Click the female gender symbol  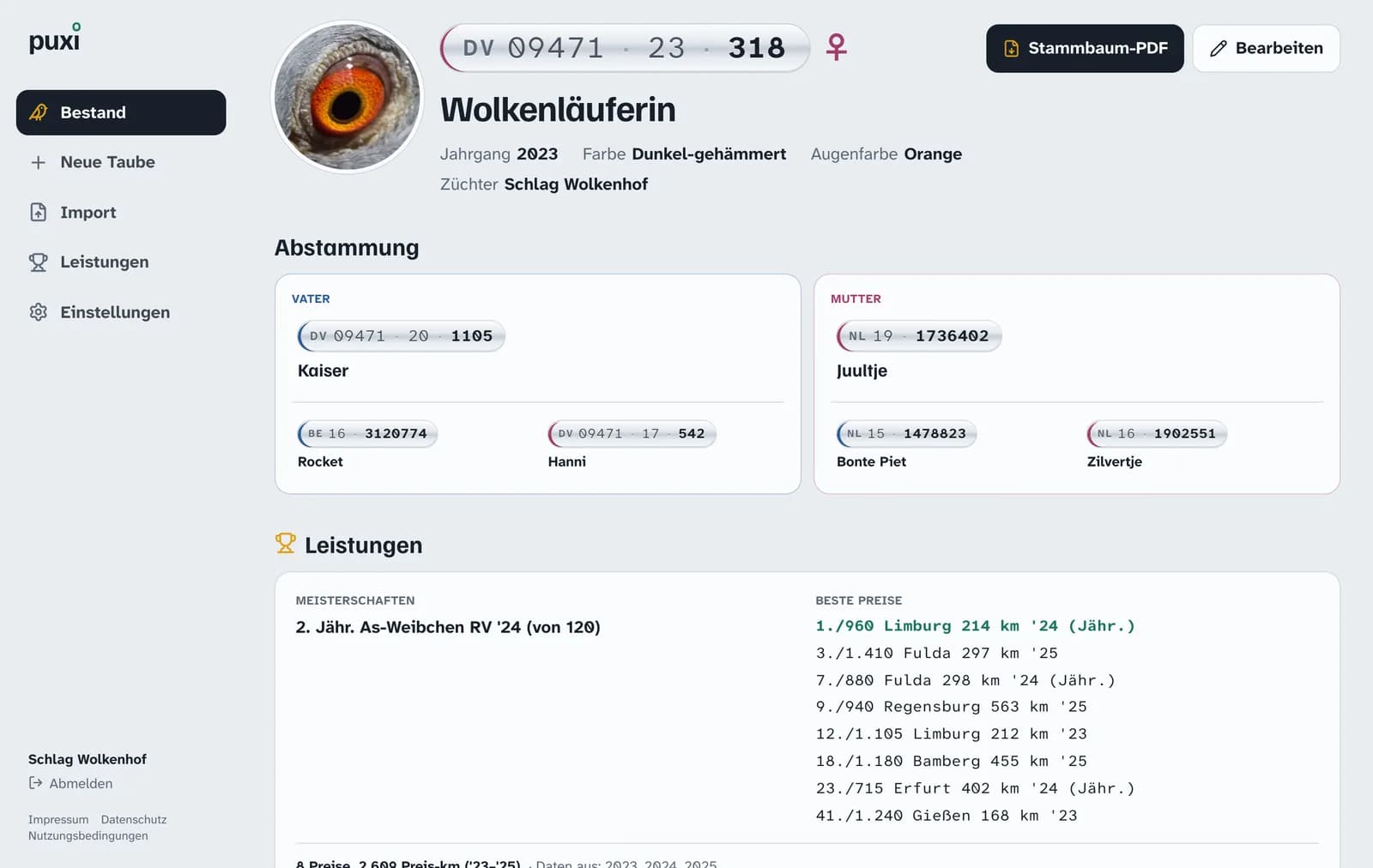click(837, 47)
